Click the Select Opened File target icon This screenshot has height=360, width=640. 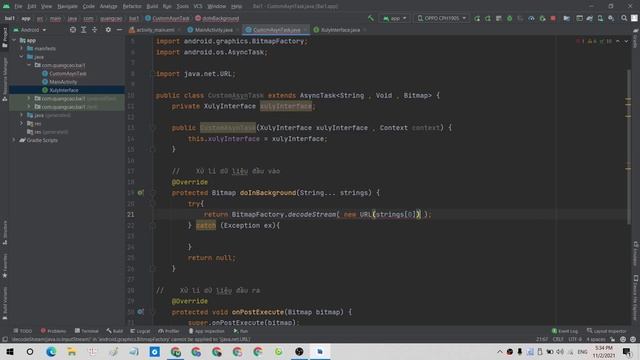(x=73, y=30)
